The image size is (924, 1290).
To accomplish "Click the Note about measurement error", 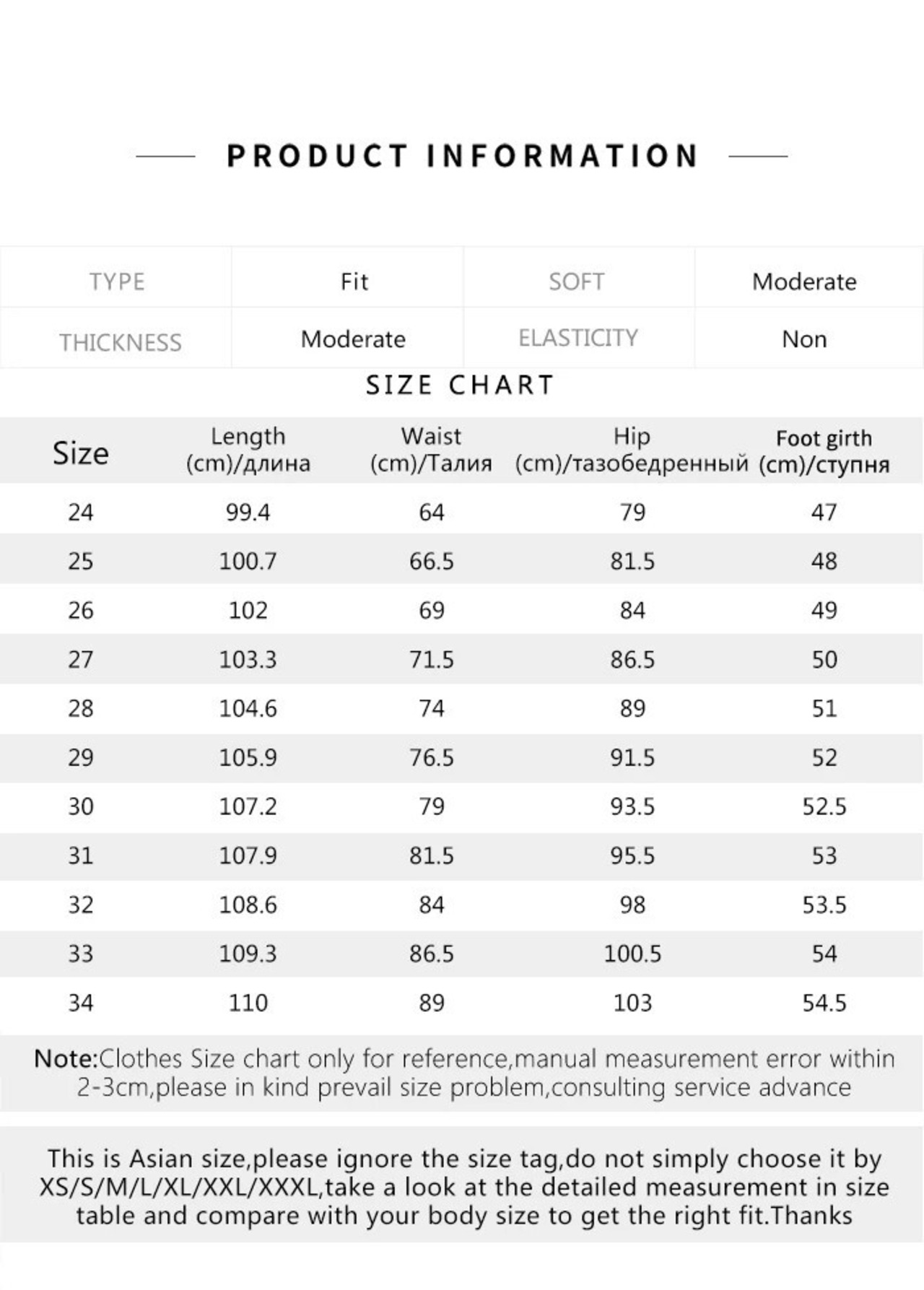I will tap(463, 1073).
